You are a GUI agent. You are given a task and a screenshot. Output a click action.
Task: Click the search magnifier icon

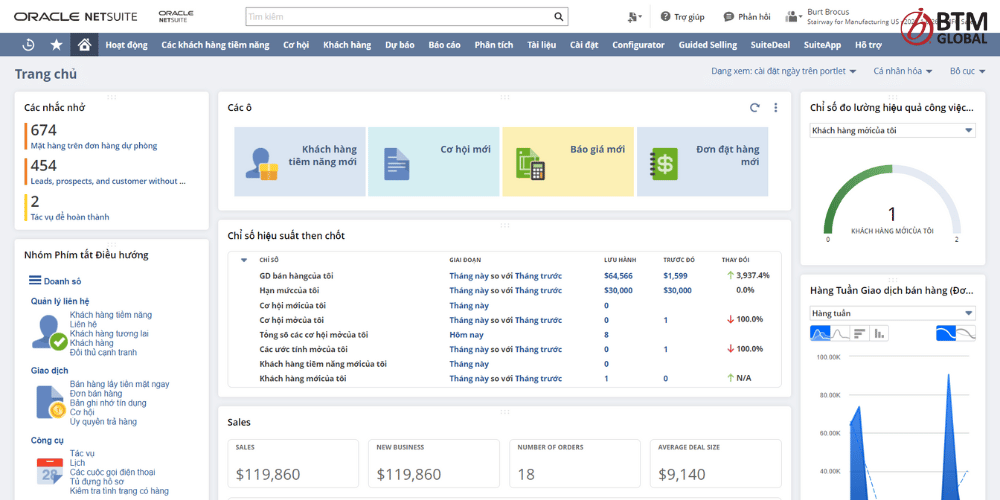pos(558,17)
